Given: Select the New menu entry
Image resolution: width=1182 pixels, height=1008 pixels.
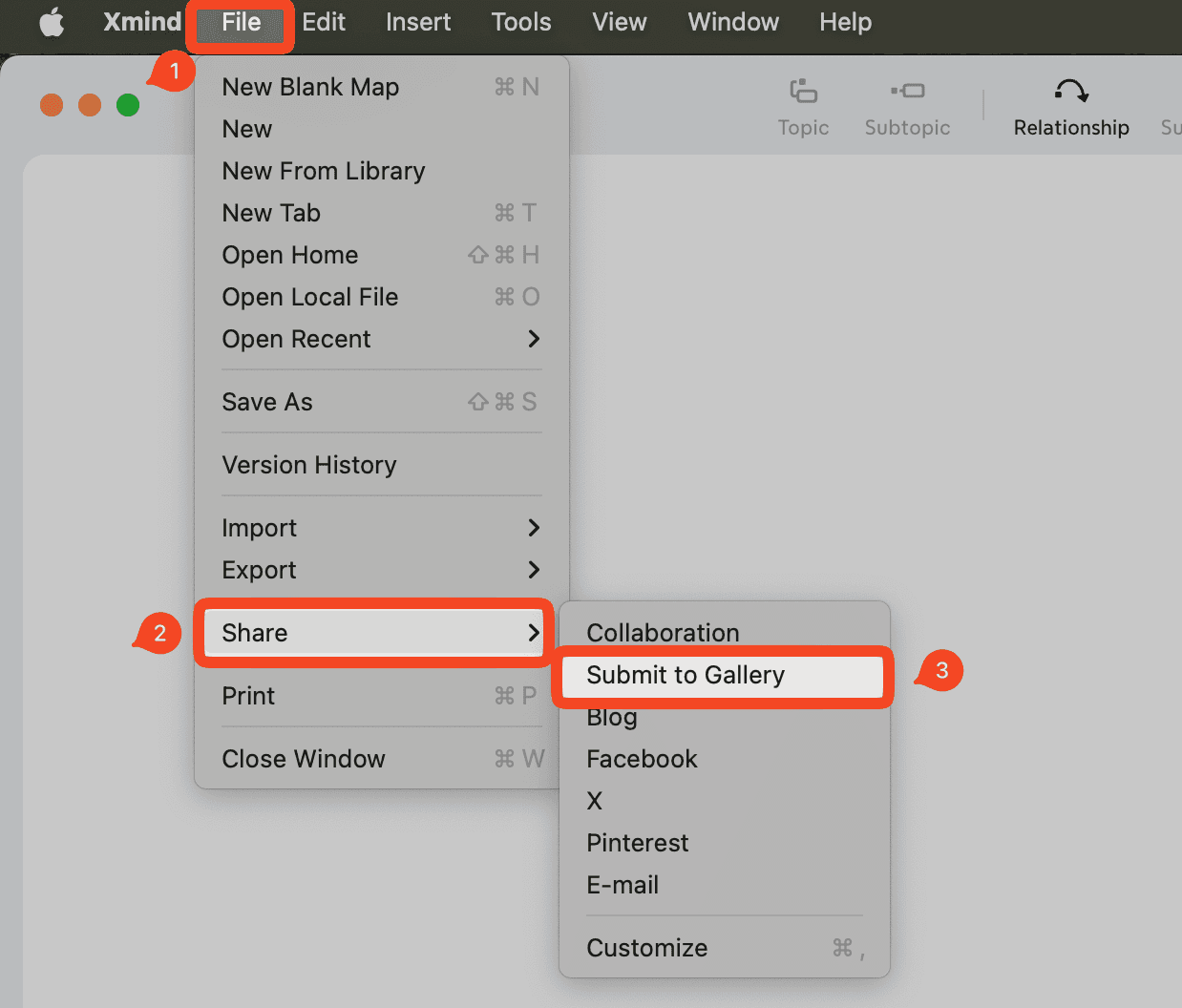Looking at the screenshot, I should pyautogui.click(x=382, y=129).
